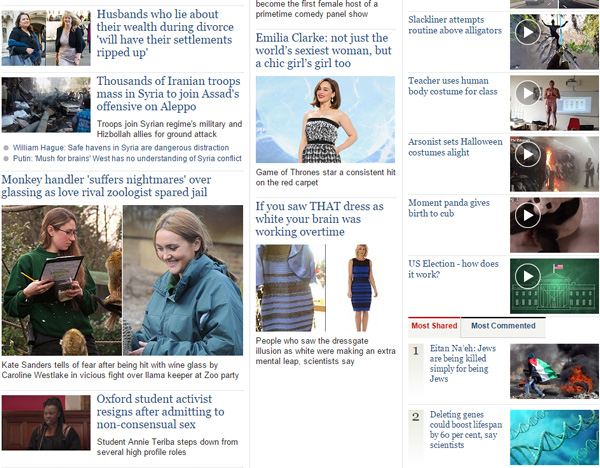600x468 pixels.
Task: Click rank number 1 in Most Shared
Action: click(x=416, y=351)
